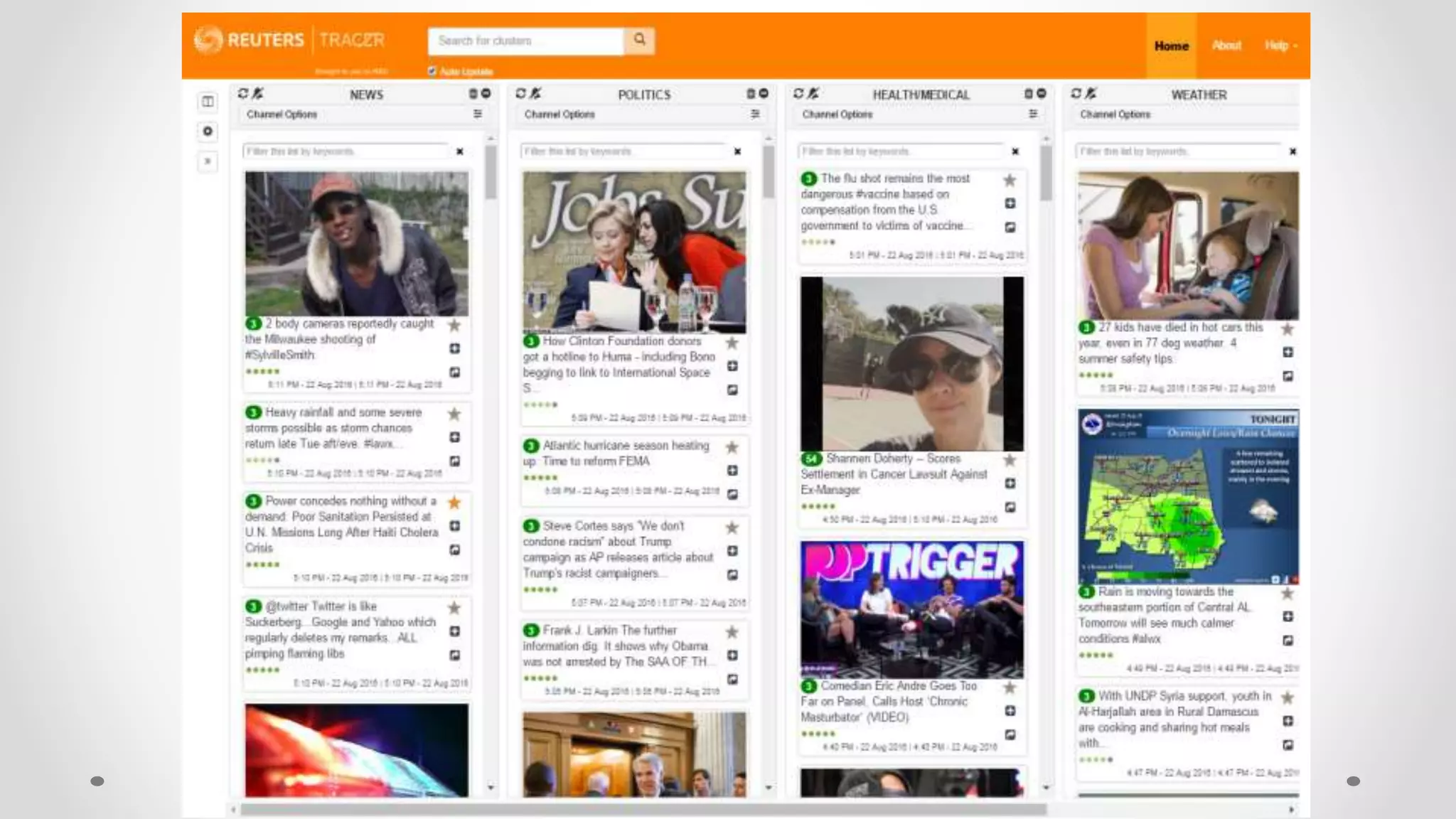Go to the Home tab
Screen dimensions: 1456x819
click(x=1171, y=45)
